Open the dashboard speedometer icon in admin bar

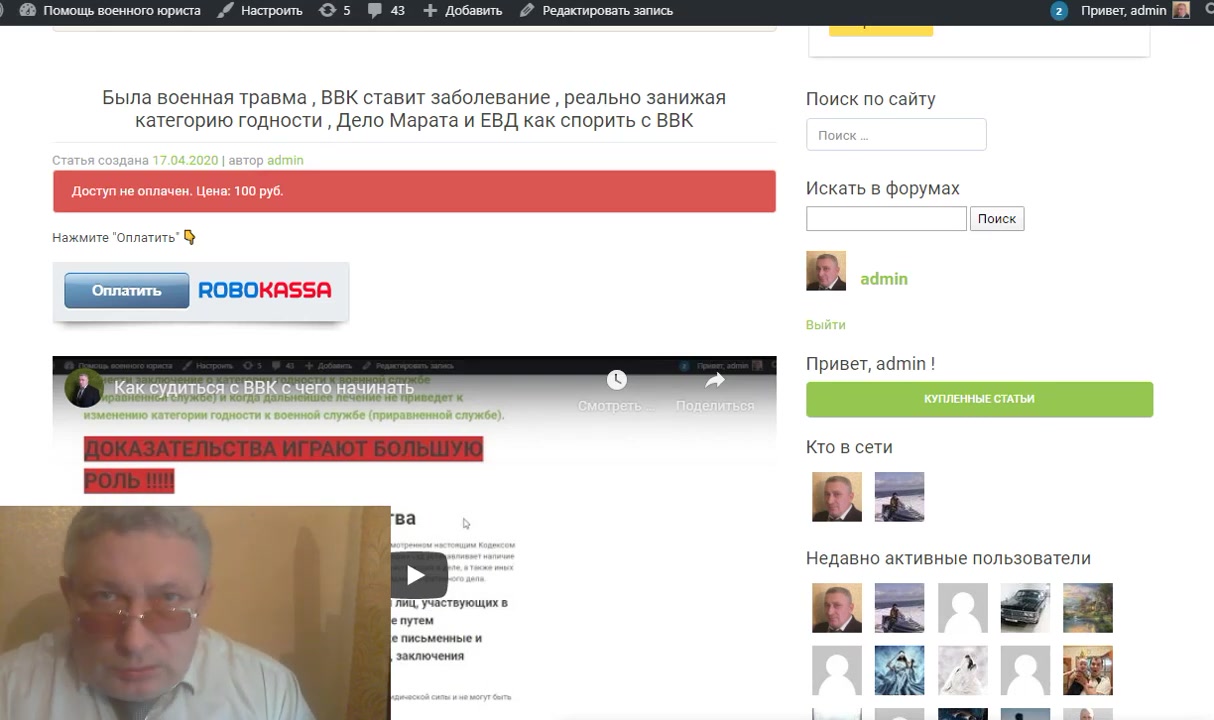tap(28, 11)
